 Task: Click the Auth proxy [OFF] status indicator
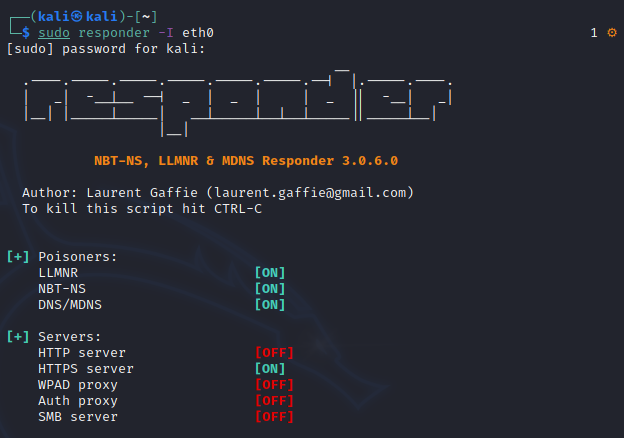[274, 401]
